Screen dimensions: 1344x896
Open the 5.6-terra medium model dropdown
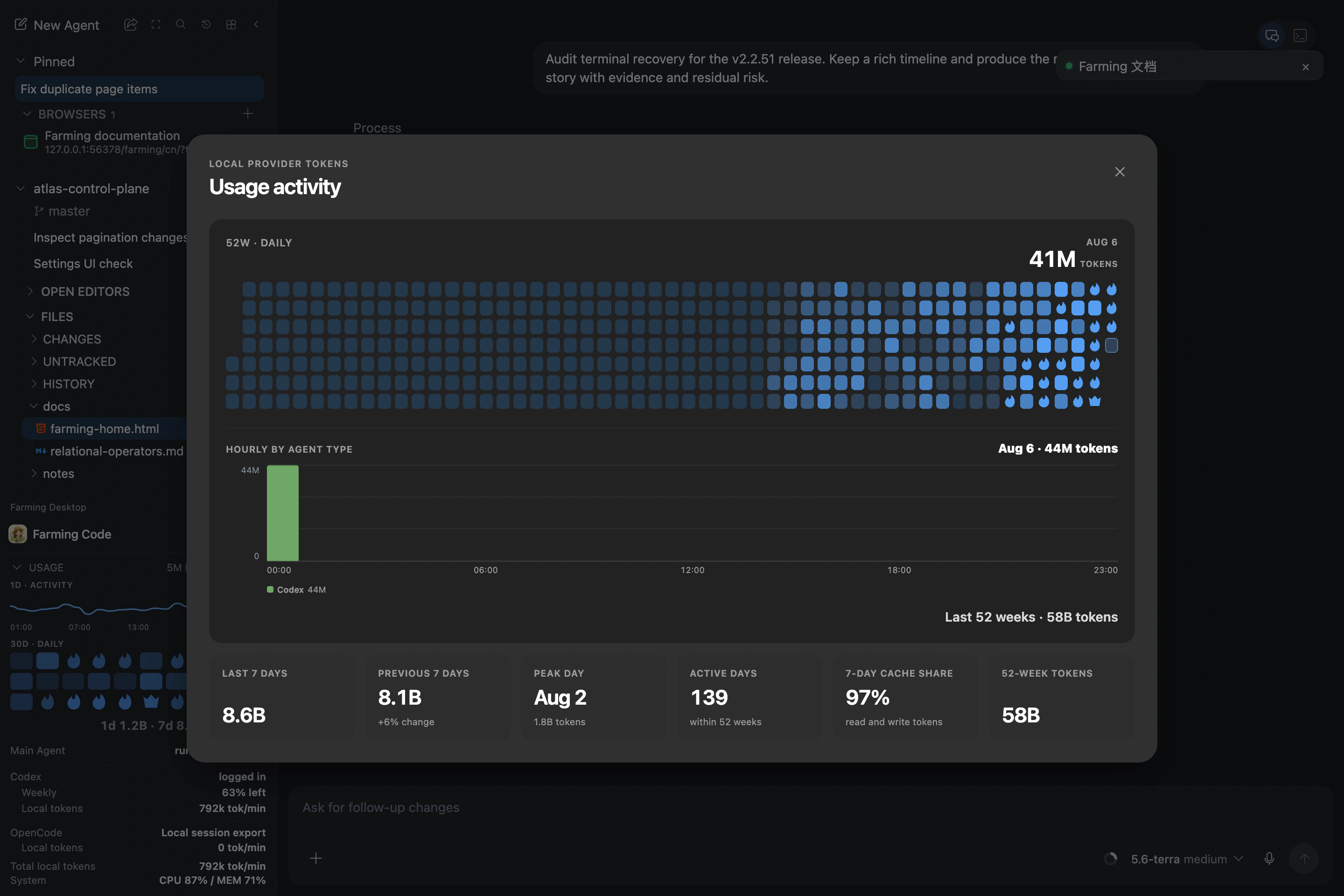1186,859
